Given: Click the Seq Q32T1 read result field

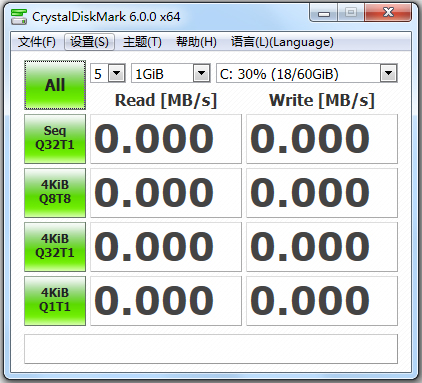Looking at the screenshot, I should click(166, 139).
